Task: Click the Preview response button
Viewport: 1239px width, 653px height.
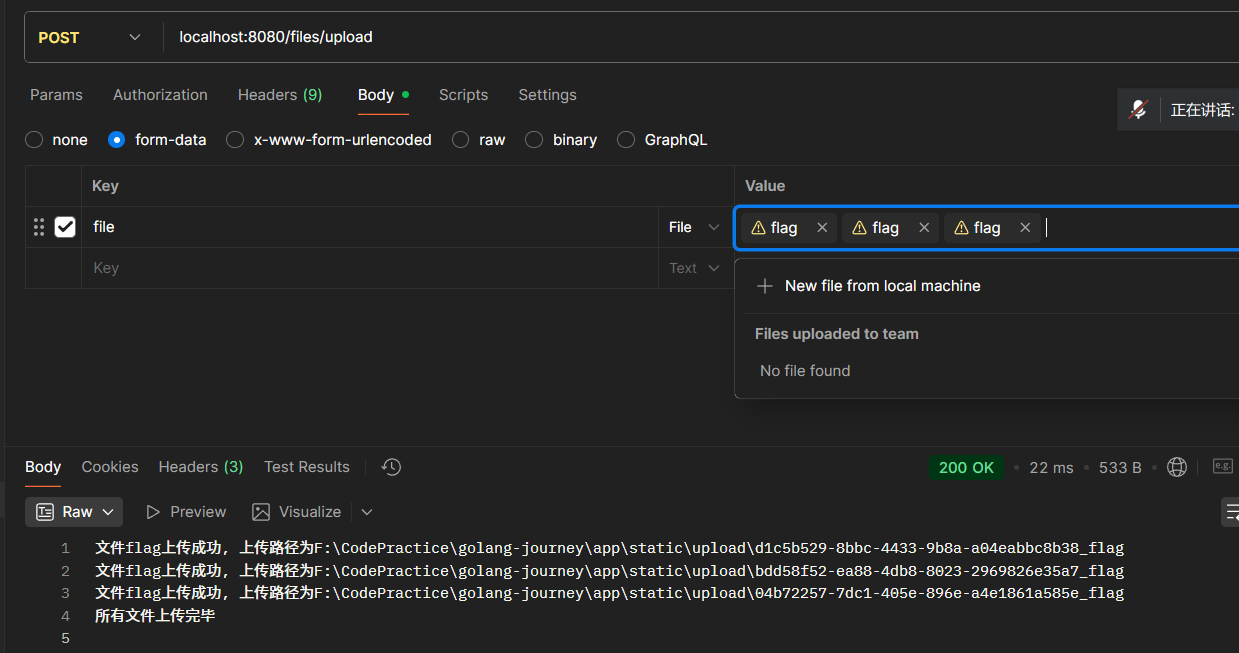Action: (x=186, y=512)
